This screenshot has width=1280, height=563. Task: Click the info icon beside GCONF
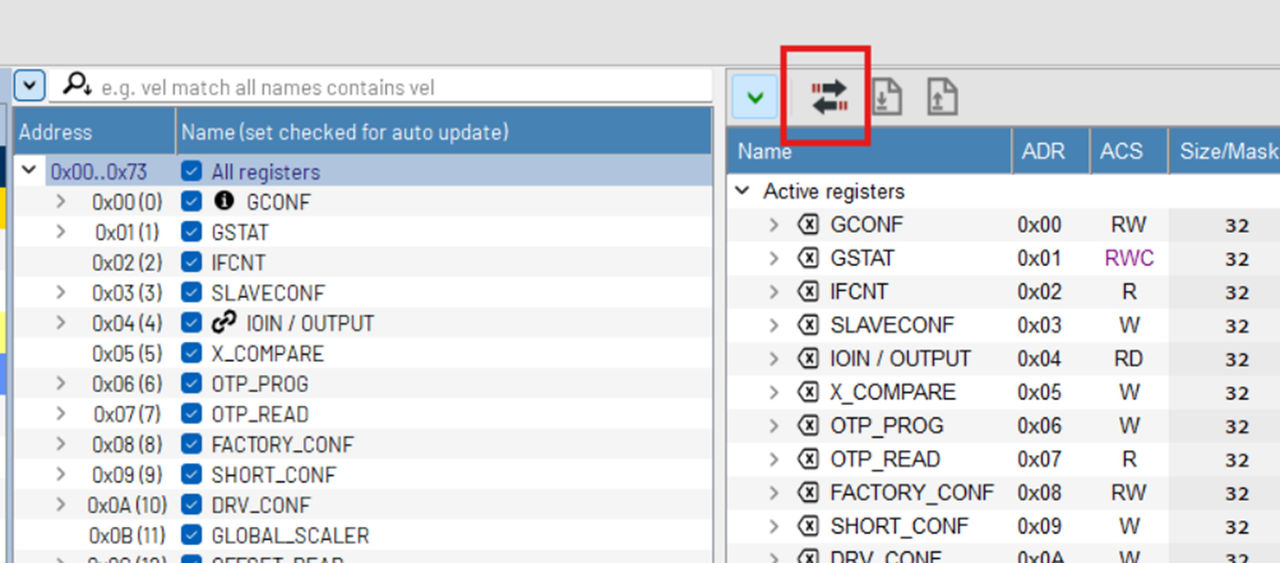pyautogui.click(x=224, y=201)
